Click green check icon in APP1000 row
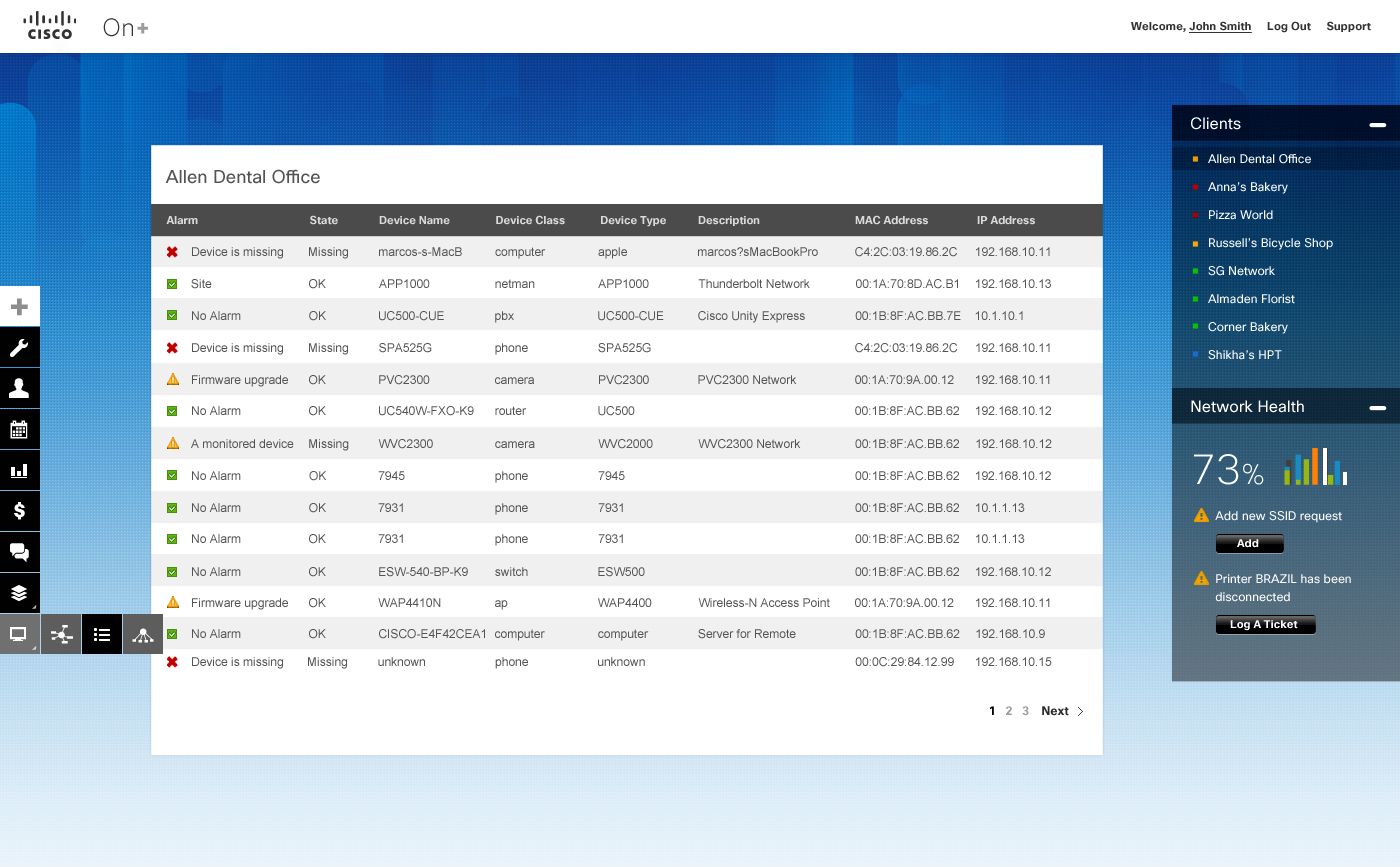Image resolution: width=1400 pixels, height=867 pixels. [x=172, y=284]
